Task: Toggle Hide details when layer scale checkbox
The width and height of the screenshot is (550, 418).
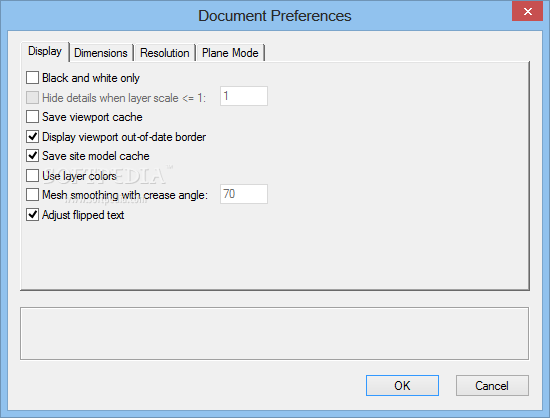Action: [x=32, y=97]
